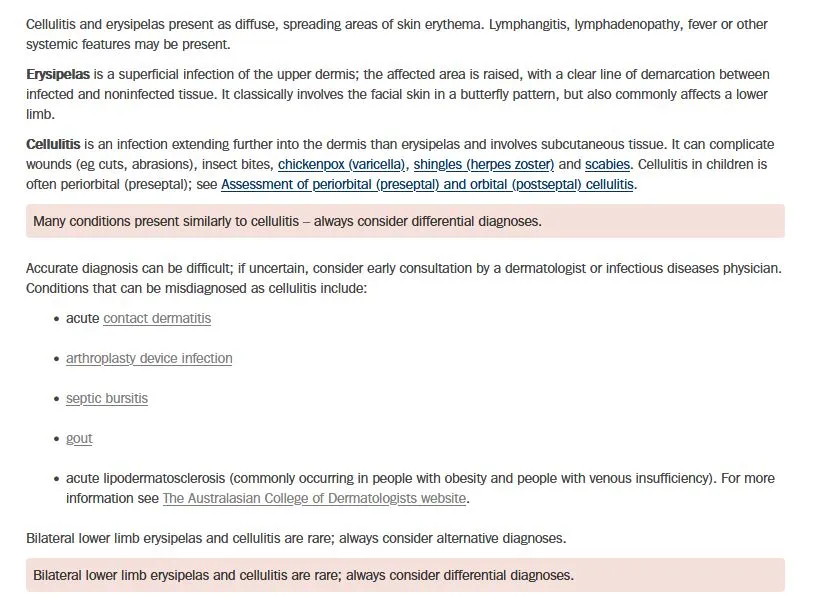Select the septic bursitis link

pyautogui.click(x=107, y=398)
